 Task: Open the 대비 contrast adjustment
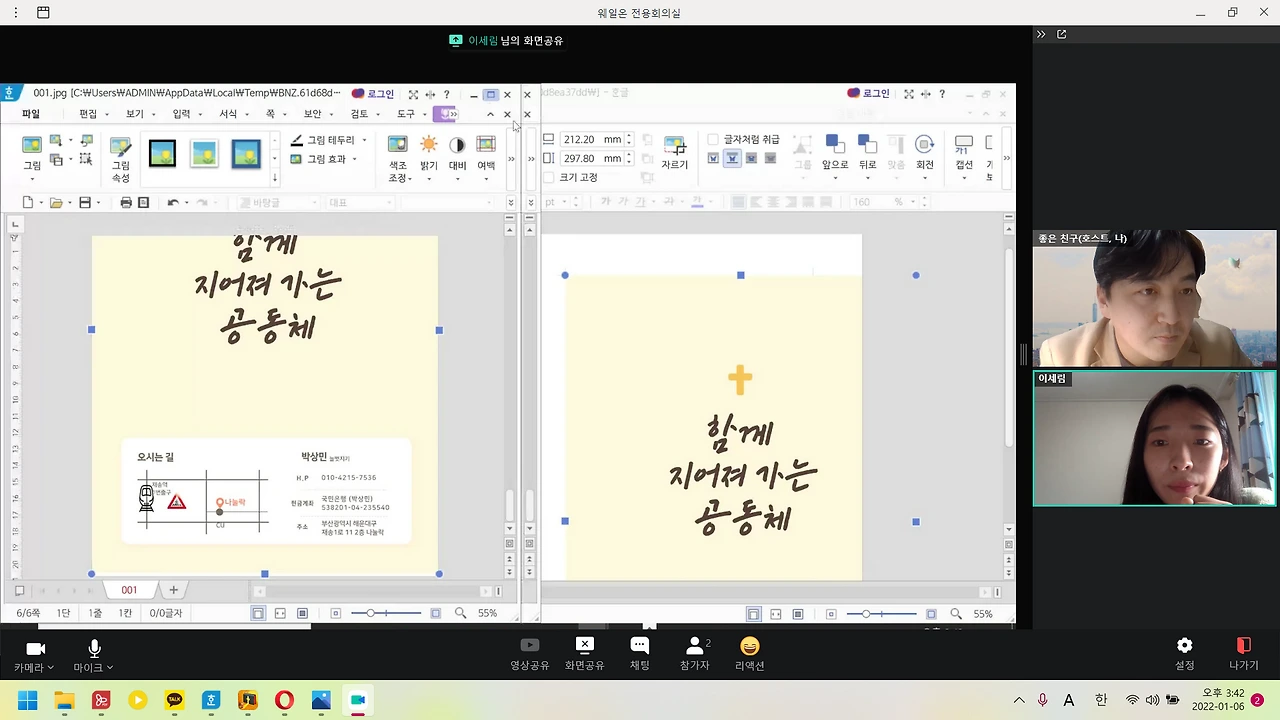457,158
